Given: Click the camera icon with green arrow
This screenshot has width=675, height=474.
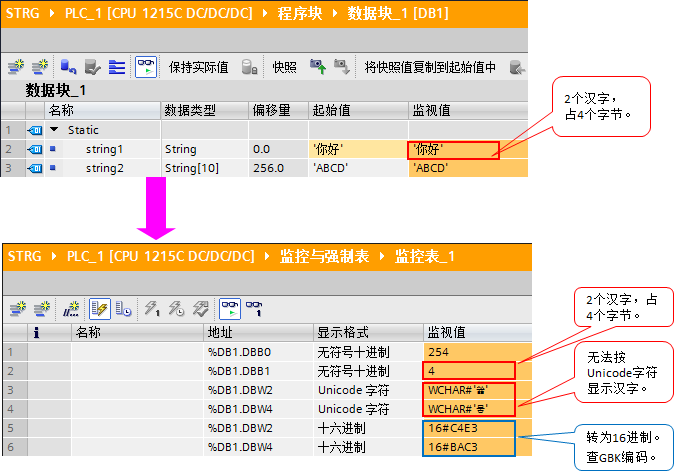Looking at the screenshot, I should (318, 67).
